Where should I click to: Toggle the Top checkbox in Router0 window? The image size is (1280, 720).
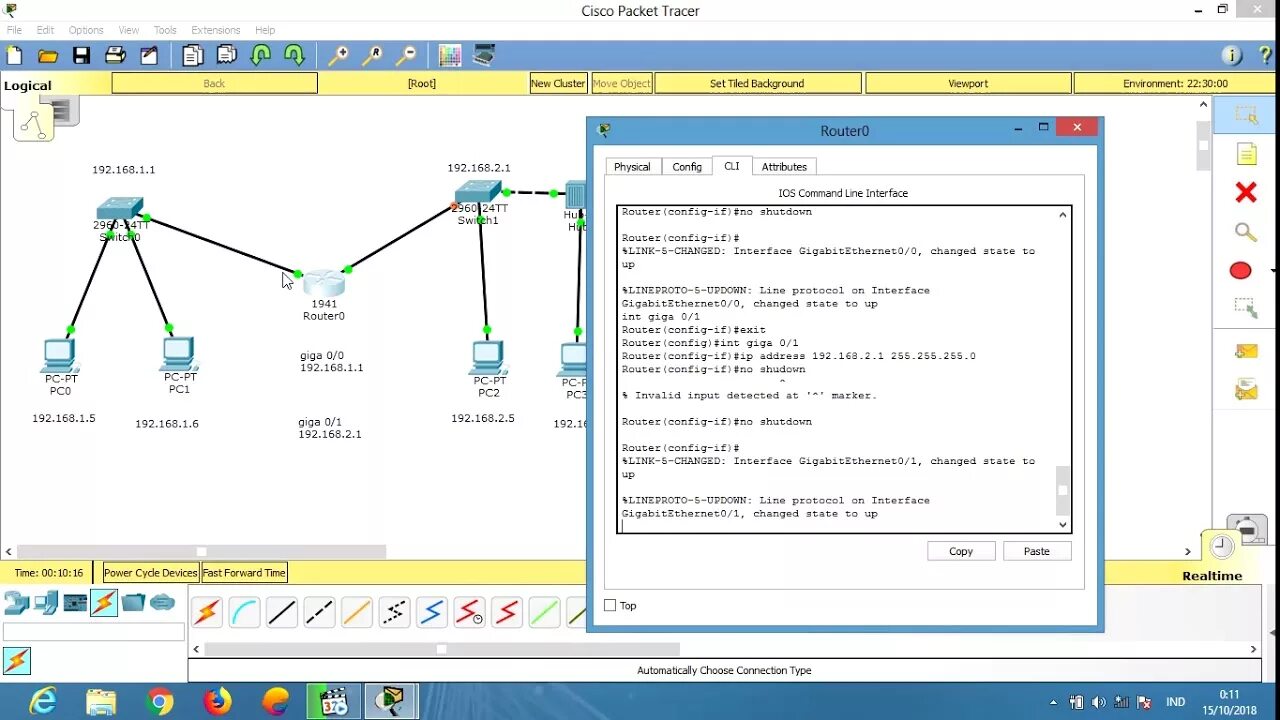click(x=610, y=605)
